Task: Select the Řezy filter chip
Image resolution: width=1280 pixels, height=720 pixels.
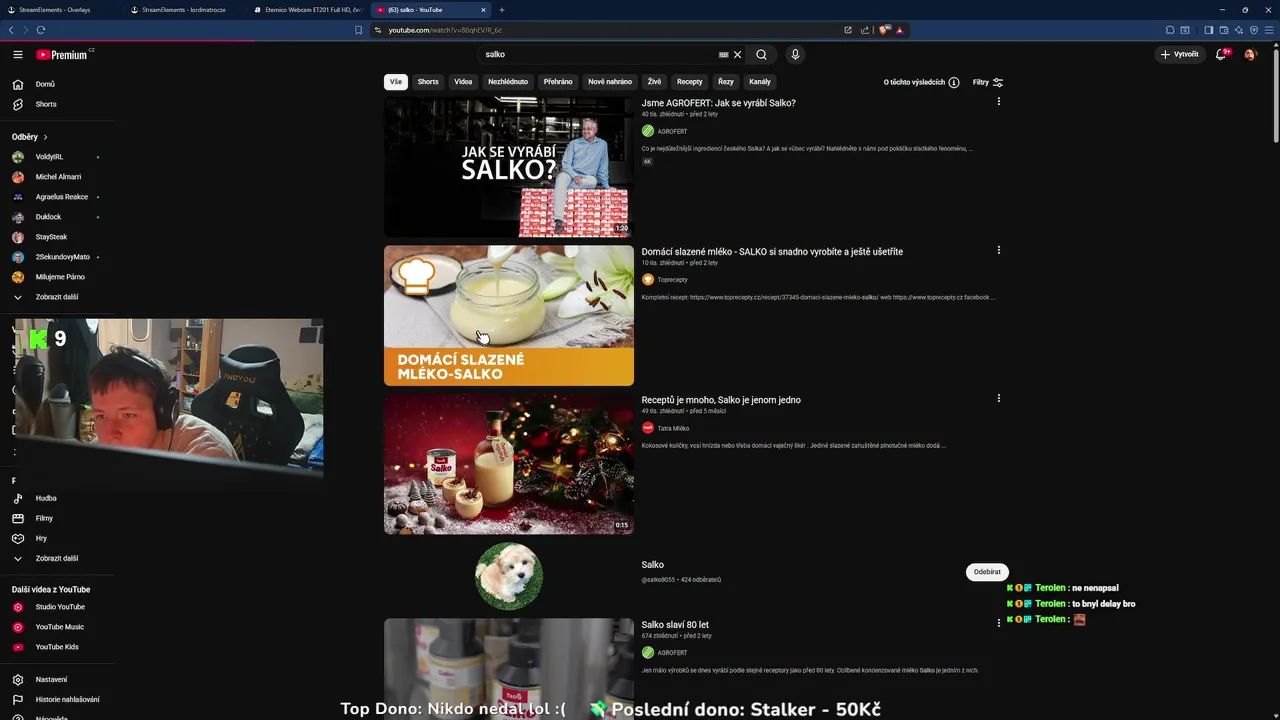Action: 726,82
